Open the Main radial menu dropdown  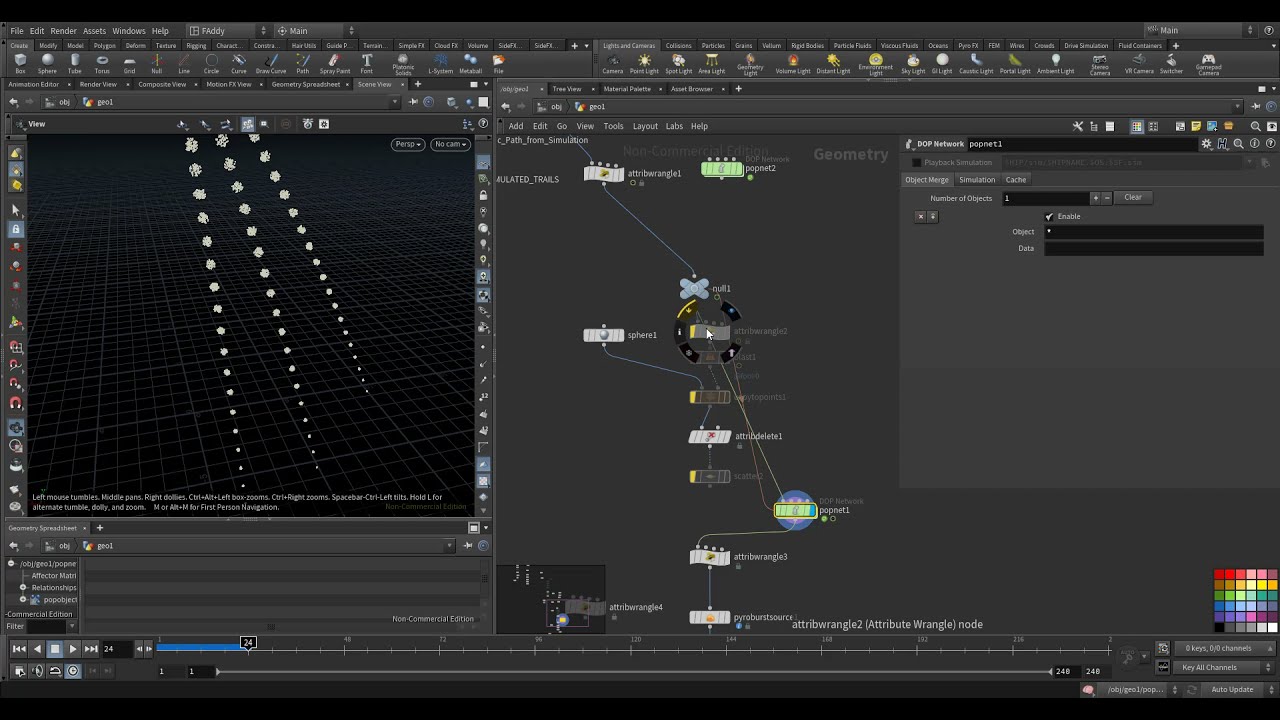316,31
